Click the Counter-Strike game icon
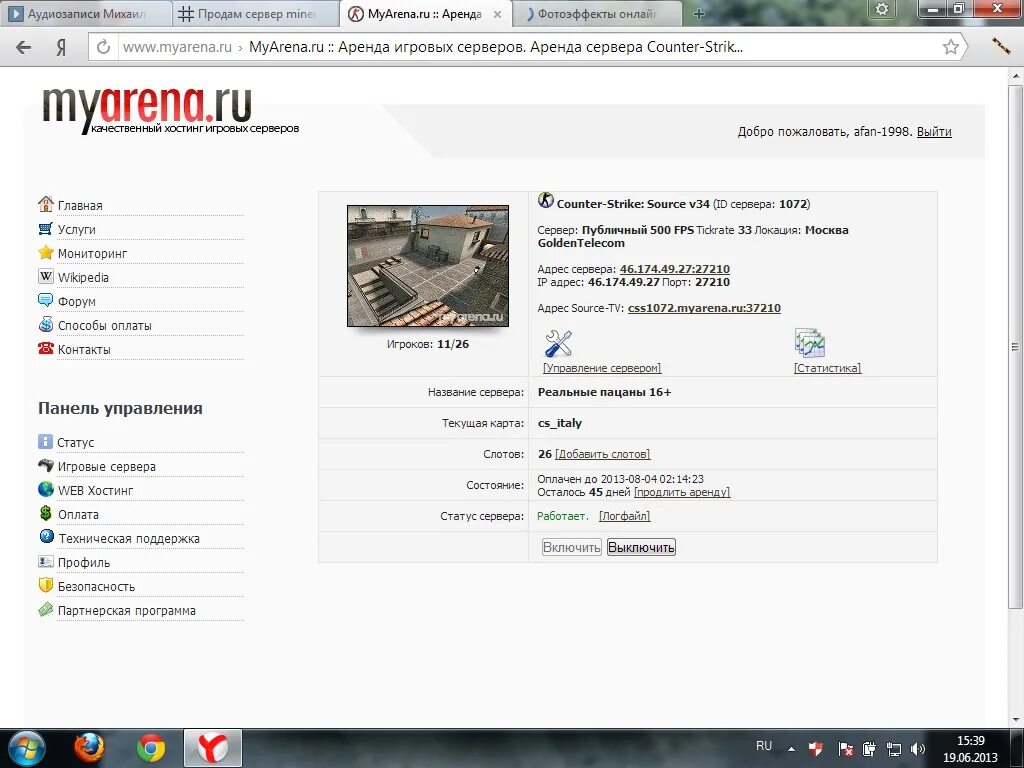The image size is (1024, 768). pos(546,200)
